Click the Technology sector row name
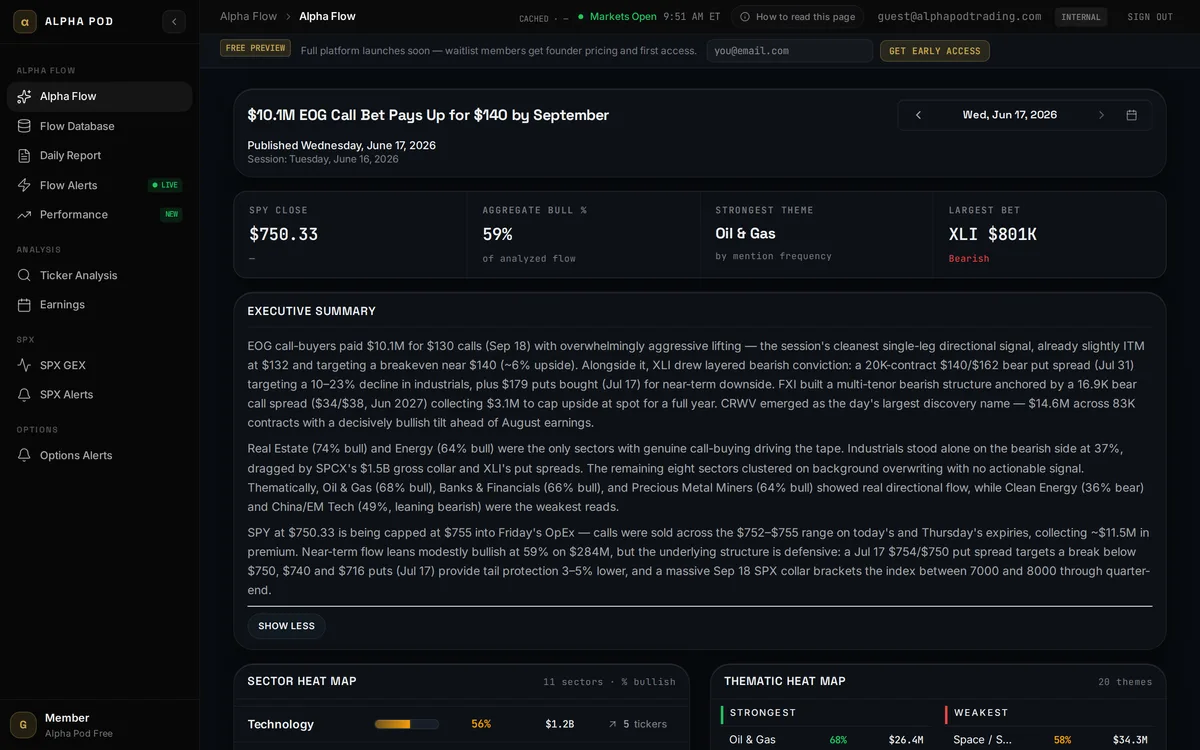1200x750 pixels. 281,724
